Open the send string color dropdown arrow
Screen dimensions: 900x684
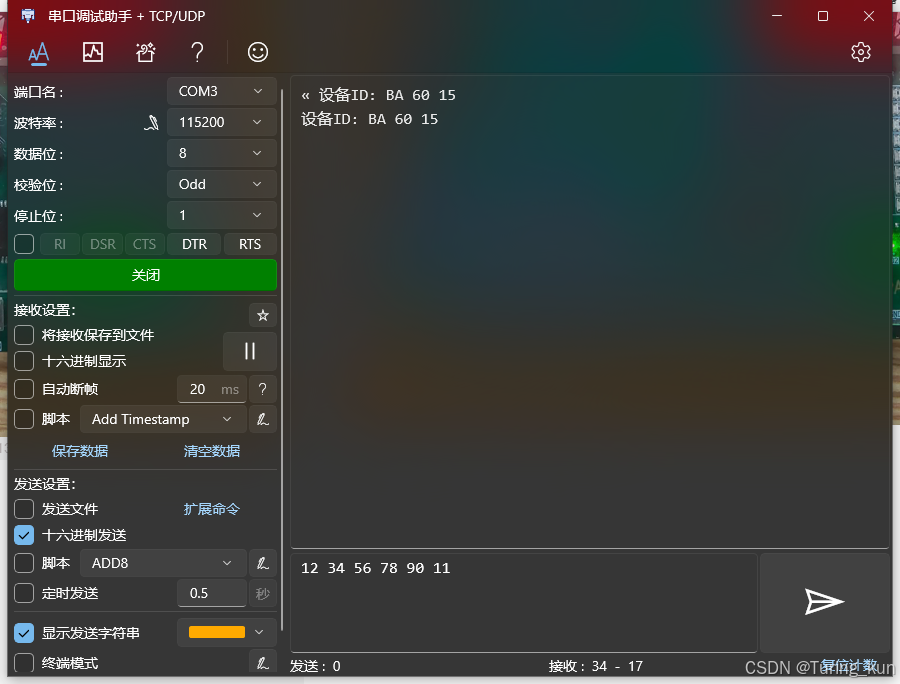(x=259, y=632)
